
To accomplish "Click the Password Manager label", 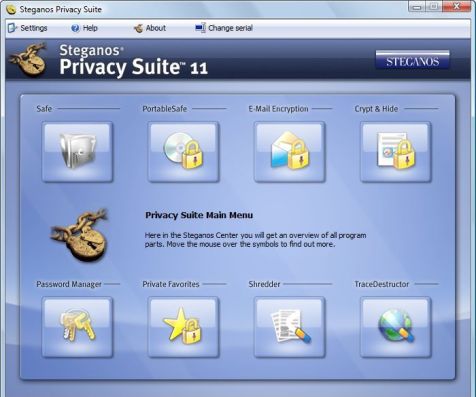I will (69, 284).
